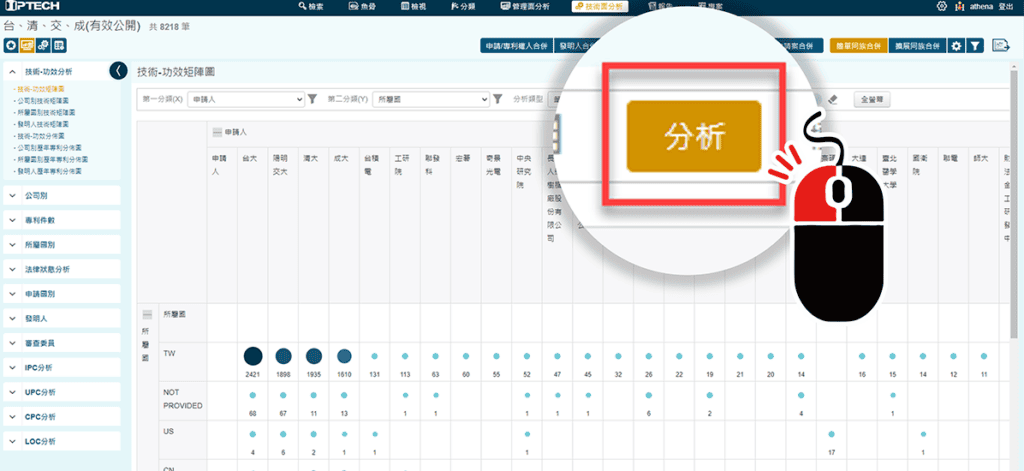The width and height of the screenshot is (1024, 471).
Task: Click the export icon at far right
Action: pos(999,46)
